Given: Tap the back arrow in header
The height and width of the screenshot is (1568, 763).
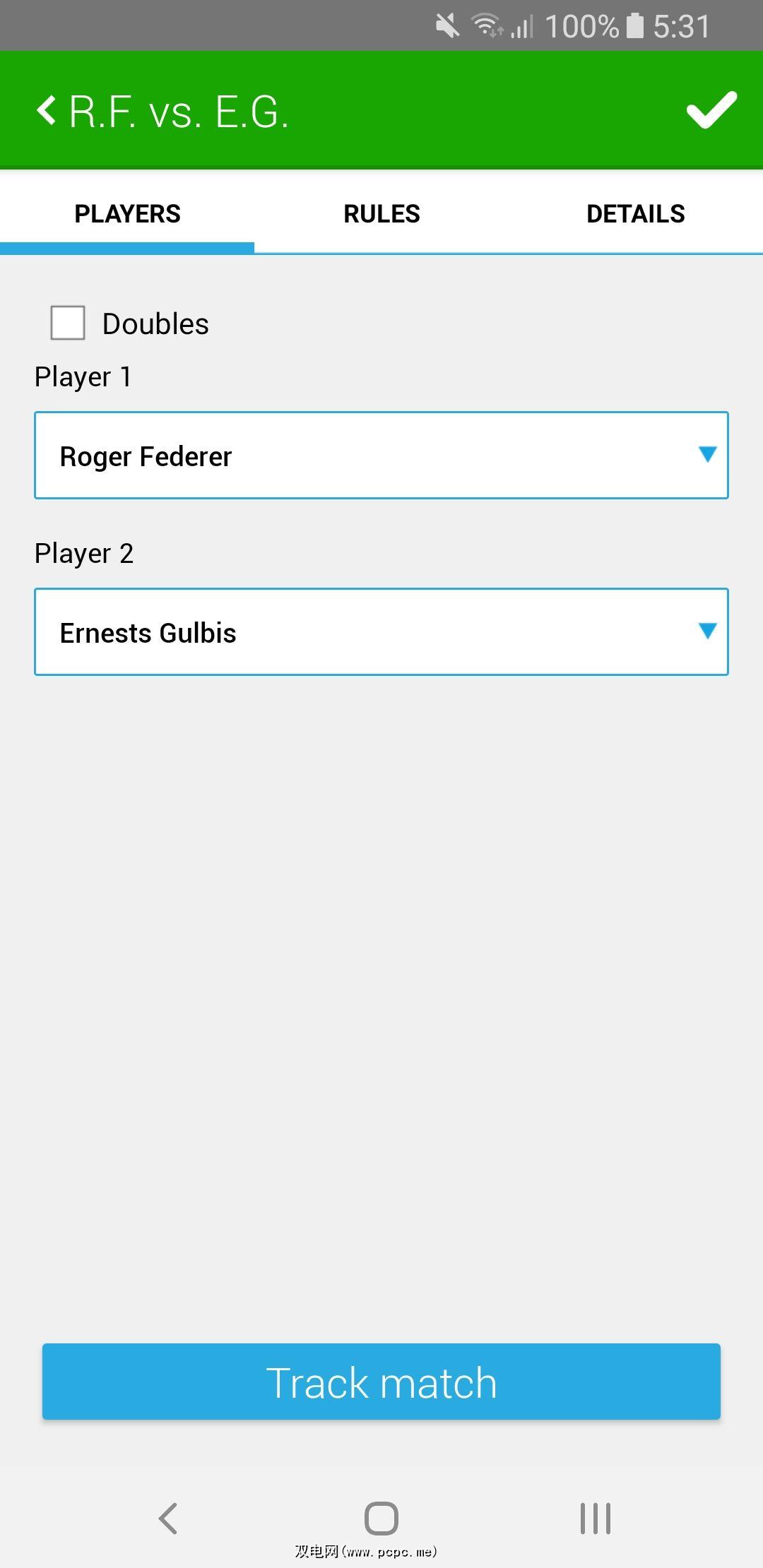Looking at the screenshot, I should click(47, 111).
